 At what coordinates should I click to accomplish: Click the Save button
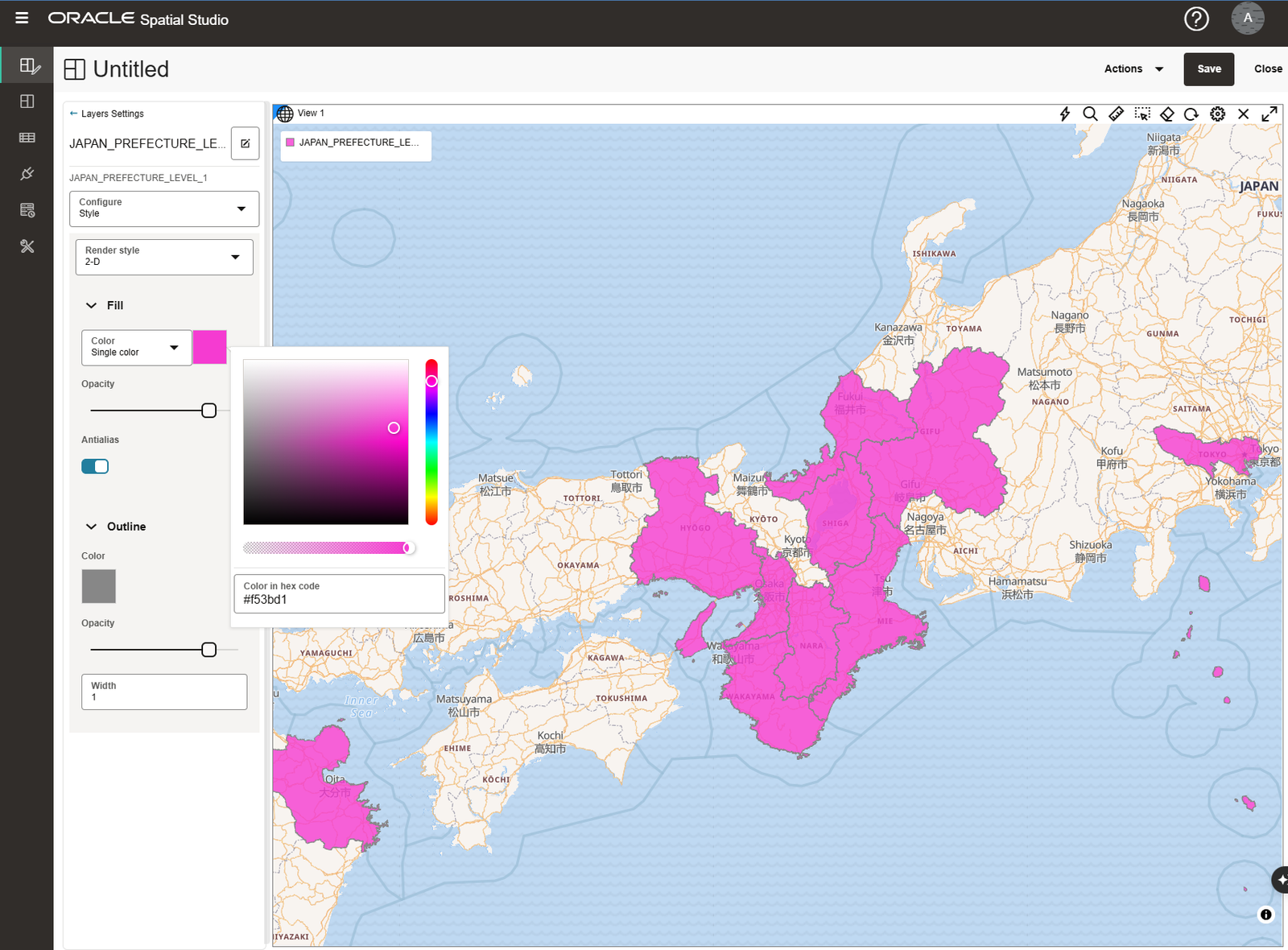click(x=1208, y=69)
